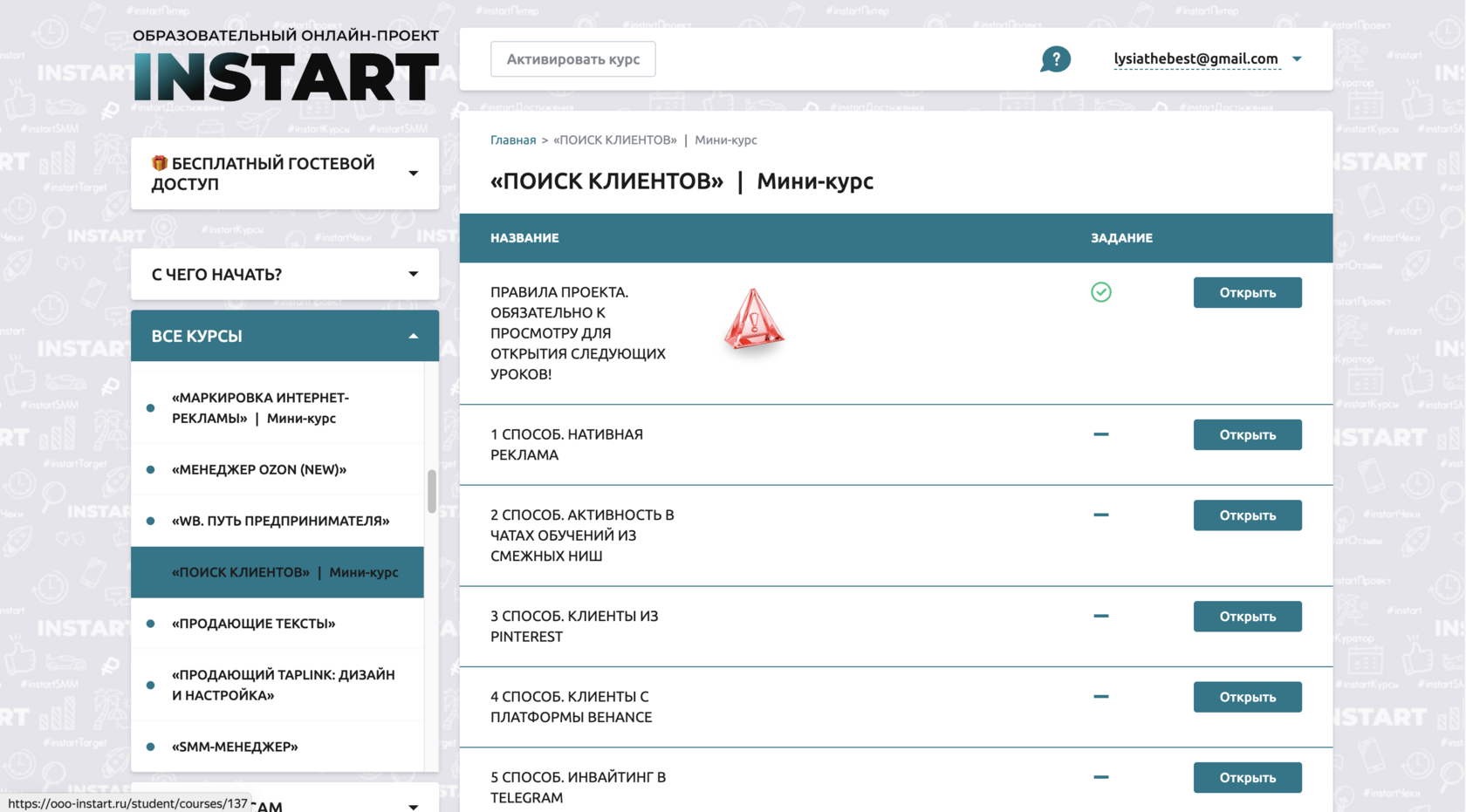This screenshot has width=1466, height=812.
Task: Open 2 СПОСОБ. АКТИВНОСТЬ В ЧАТАХ lesson
Action: coord(1247,515)
